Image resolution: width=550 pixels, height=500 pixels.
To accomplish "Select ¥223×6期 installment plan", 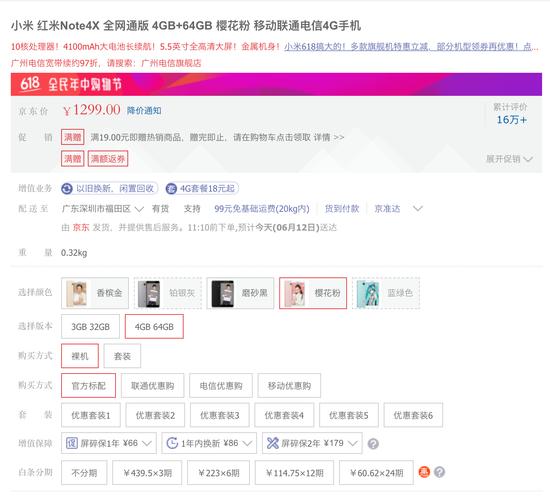I will tap(219, 473).
